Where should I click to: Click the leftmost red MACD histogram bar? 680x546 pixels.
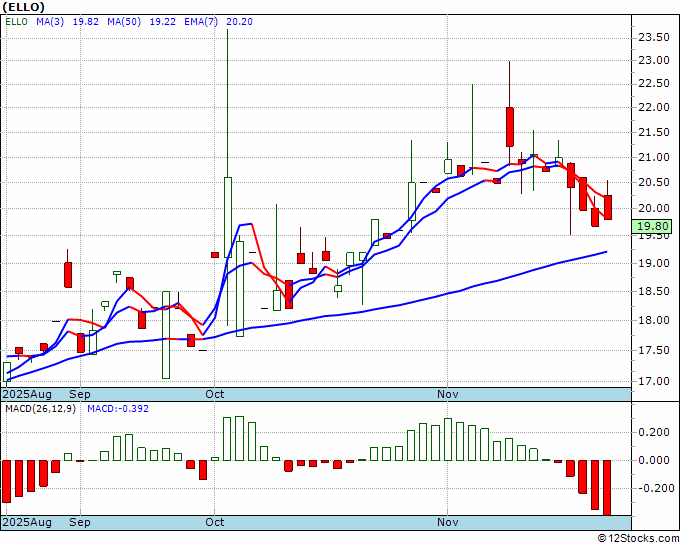(7, 481)
